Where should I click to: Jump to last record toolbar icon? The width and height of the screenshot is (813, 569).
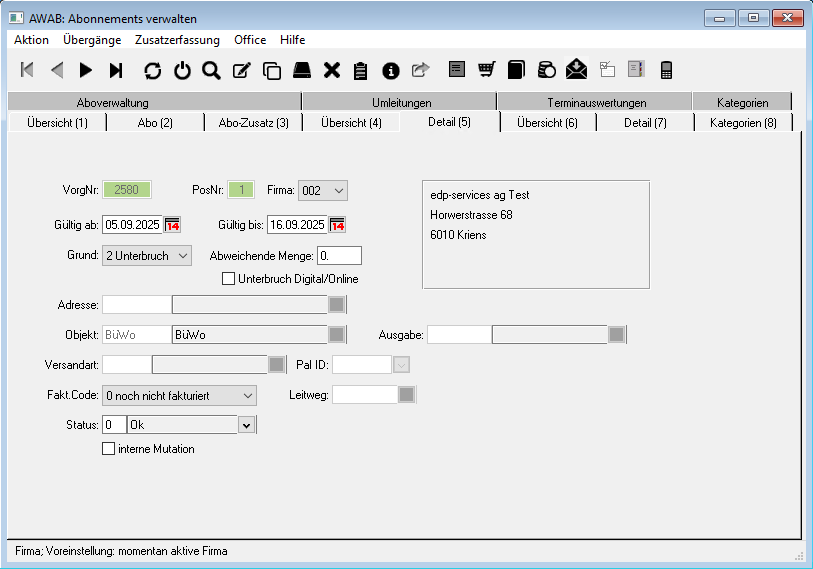tap(116, 70)
